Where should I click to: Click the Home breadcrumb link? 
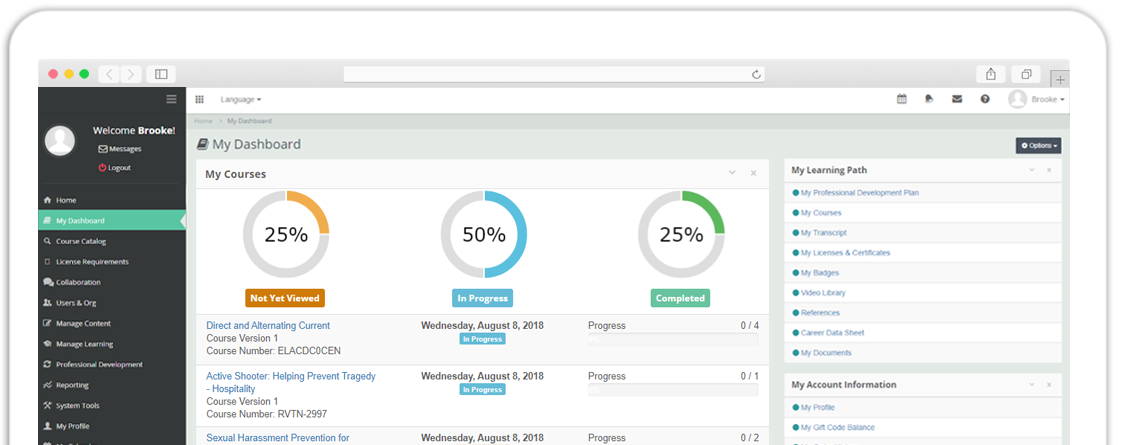pos(203,121)
